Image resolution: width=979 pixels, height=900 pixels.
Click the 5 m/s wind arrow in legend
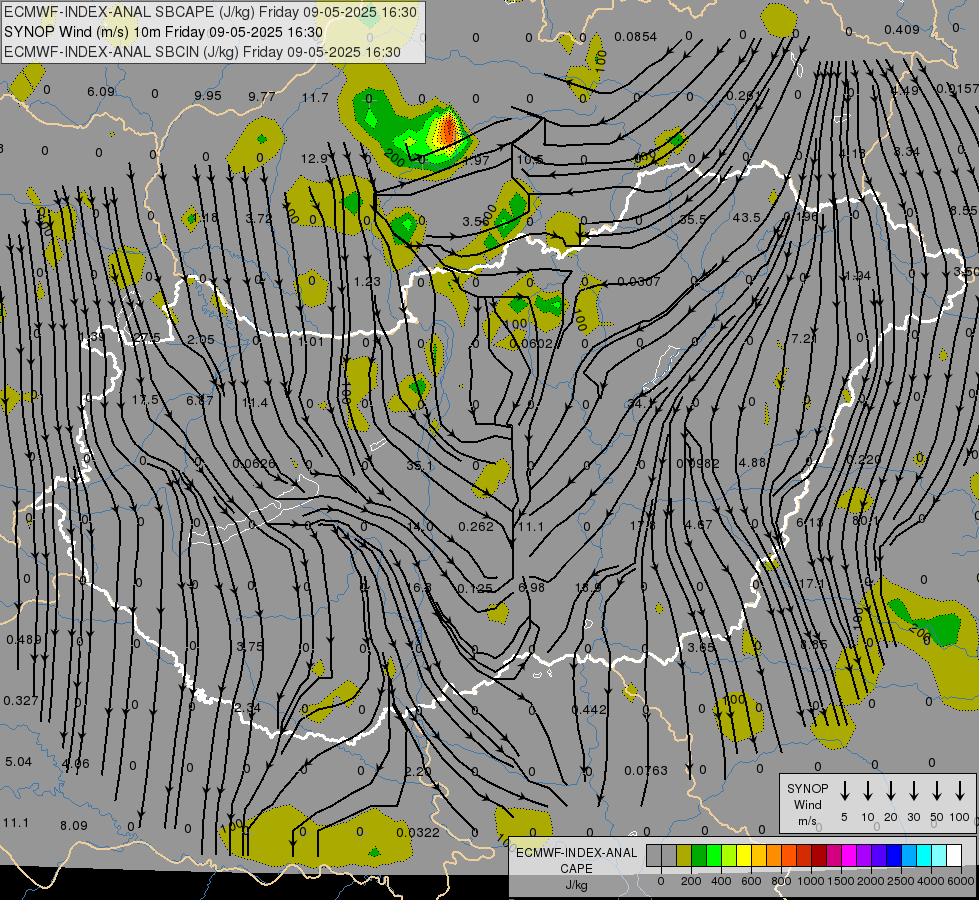(x=844, y=791)
